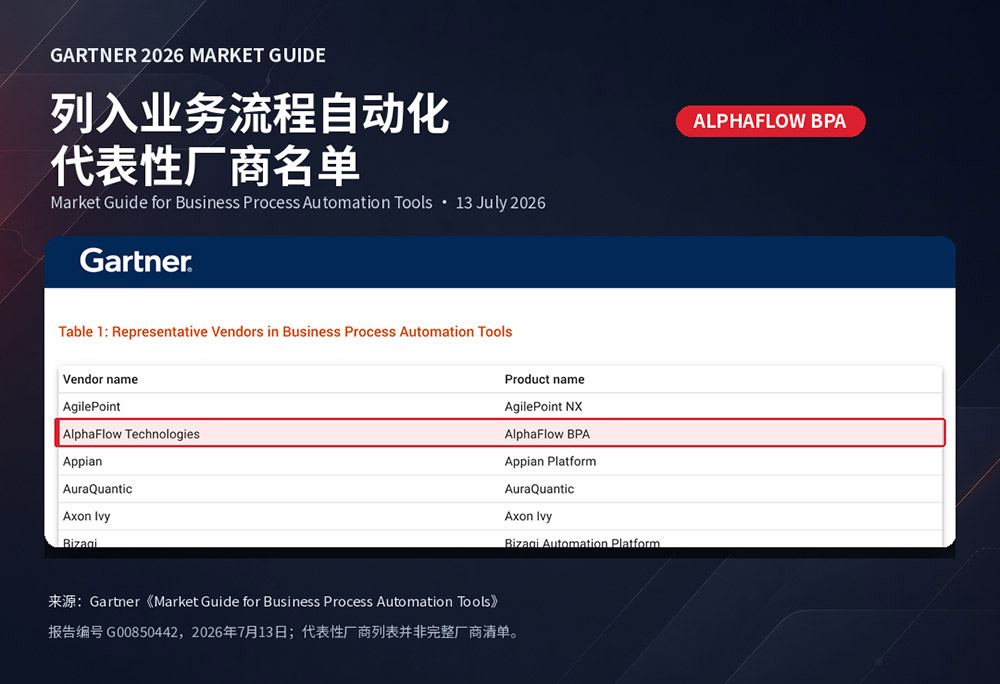Select the 'AgilePoint' vendor cell

click(x=91, y=407)
